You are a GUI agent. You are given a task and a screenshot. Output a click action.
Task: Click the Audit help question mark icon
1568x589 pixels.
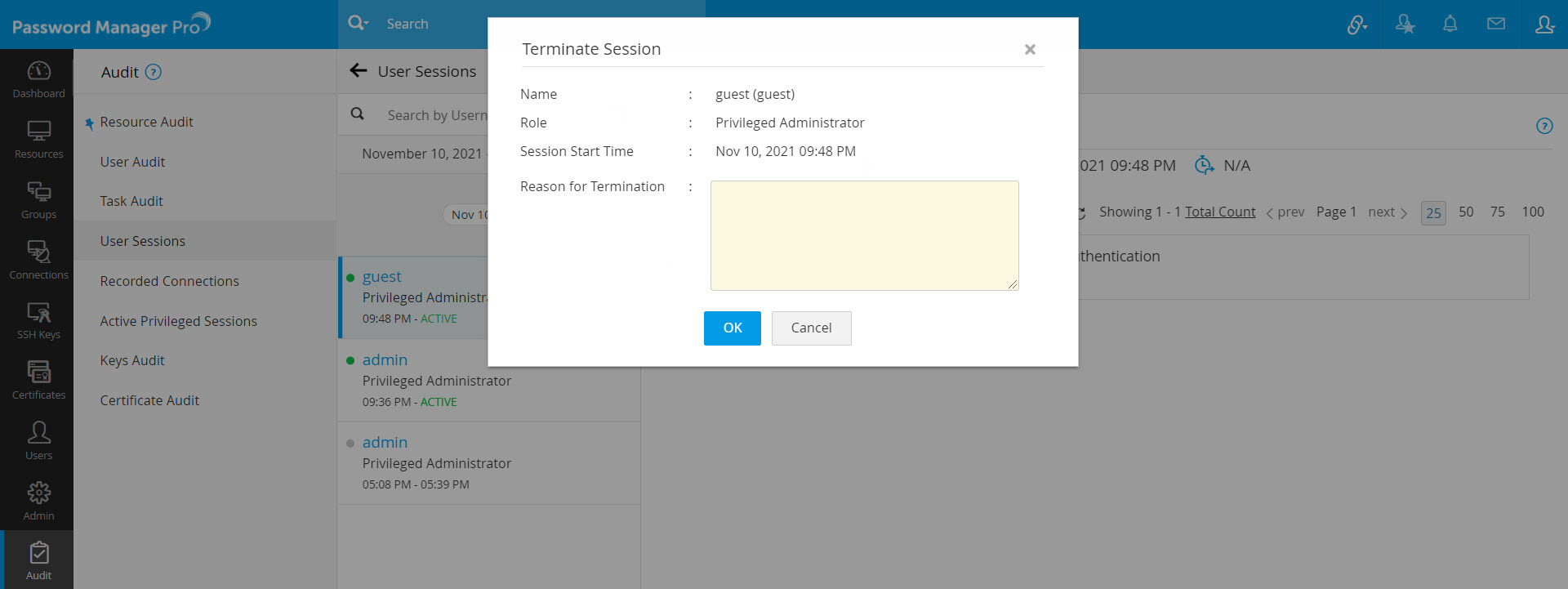(x=153, y=72)
